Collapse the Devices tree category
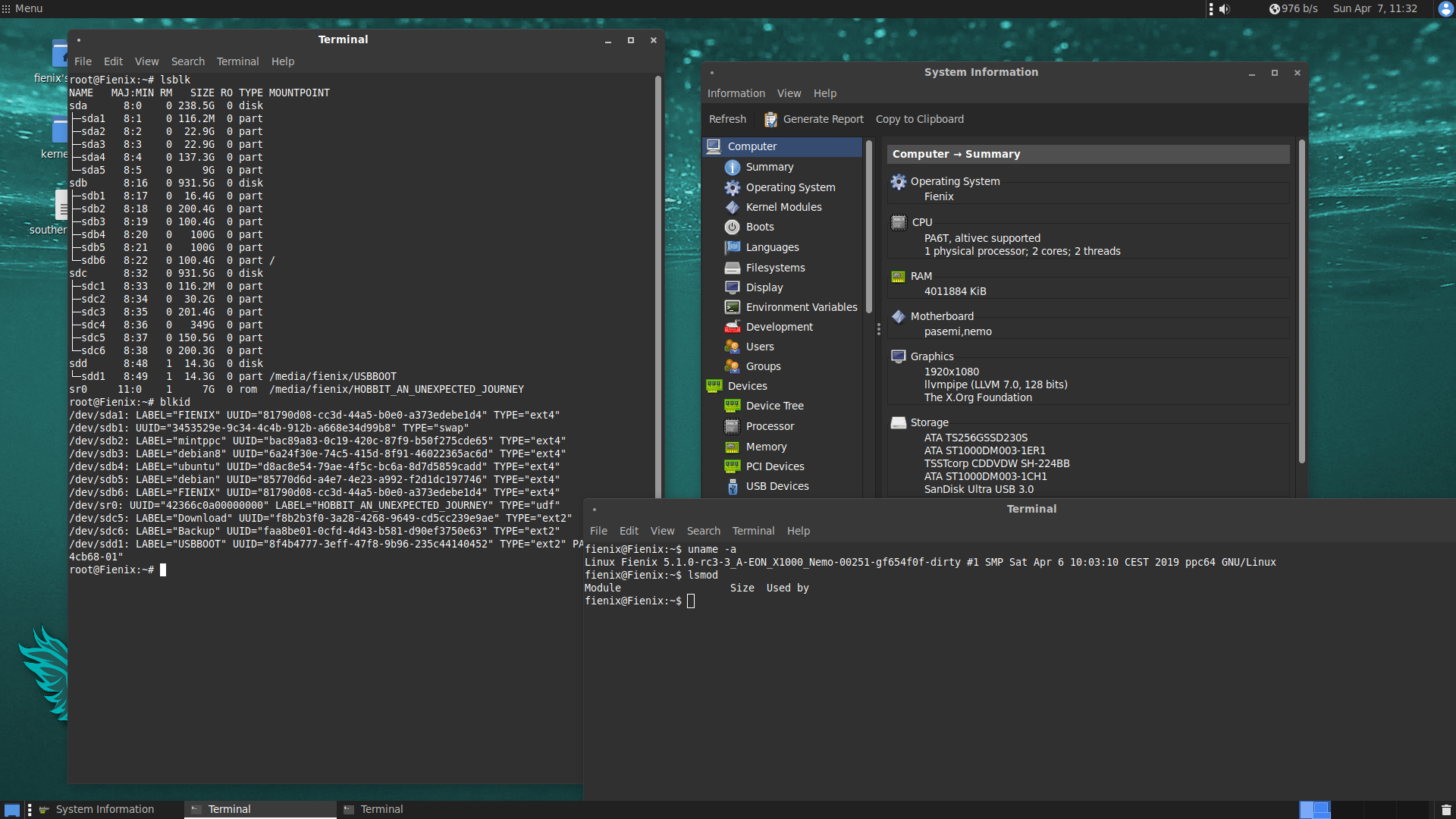This screenshot has width=1456, height=819. pos(747,386)
